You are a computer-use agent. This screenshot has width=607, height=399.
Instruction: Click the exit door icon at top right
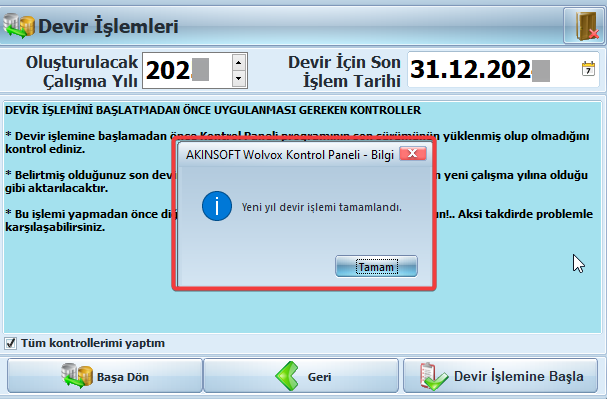coord(583,26)
